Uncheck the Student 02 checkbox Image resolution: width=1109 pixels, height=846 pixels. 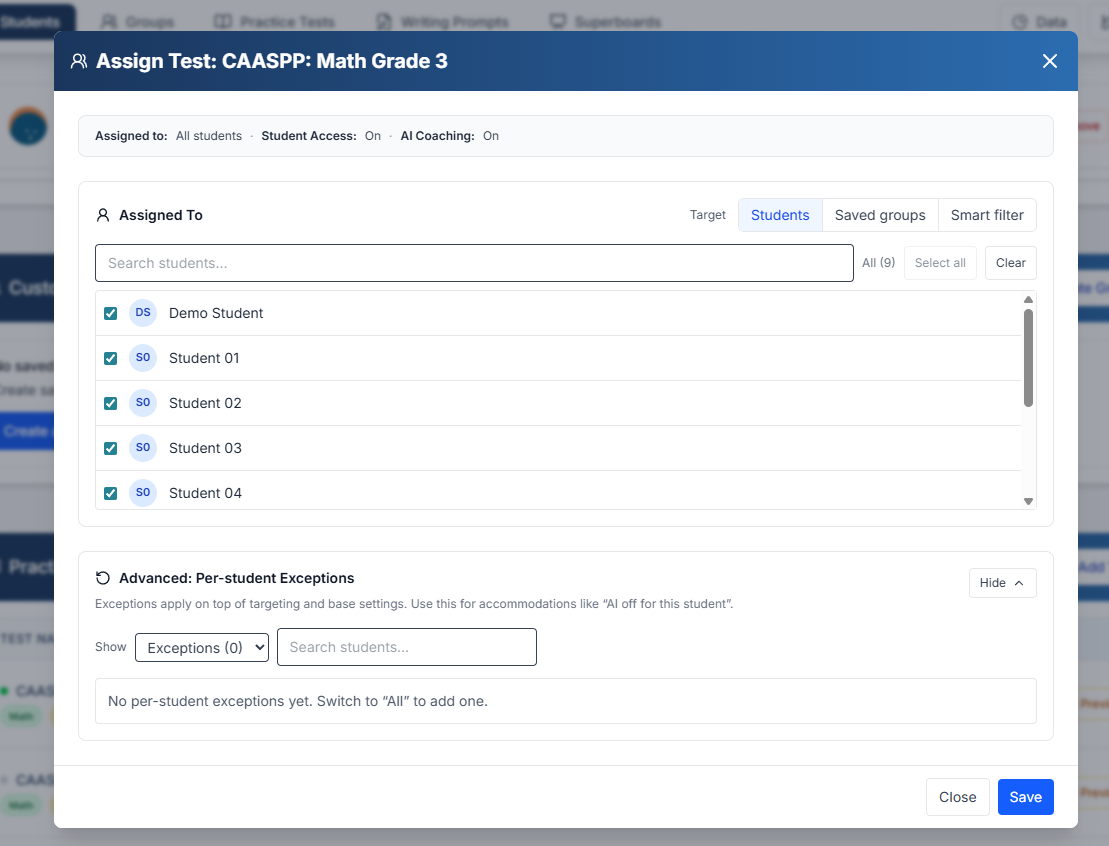pyautogui.click(x=111, y=403)
